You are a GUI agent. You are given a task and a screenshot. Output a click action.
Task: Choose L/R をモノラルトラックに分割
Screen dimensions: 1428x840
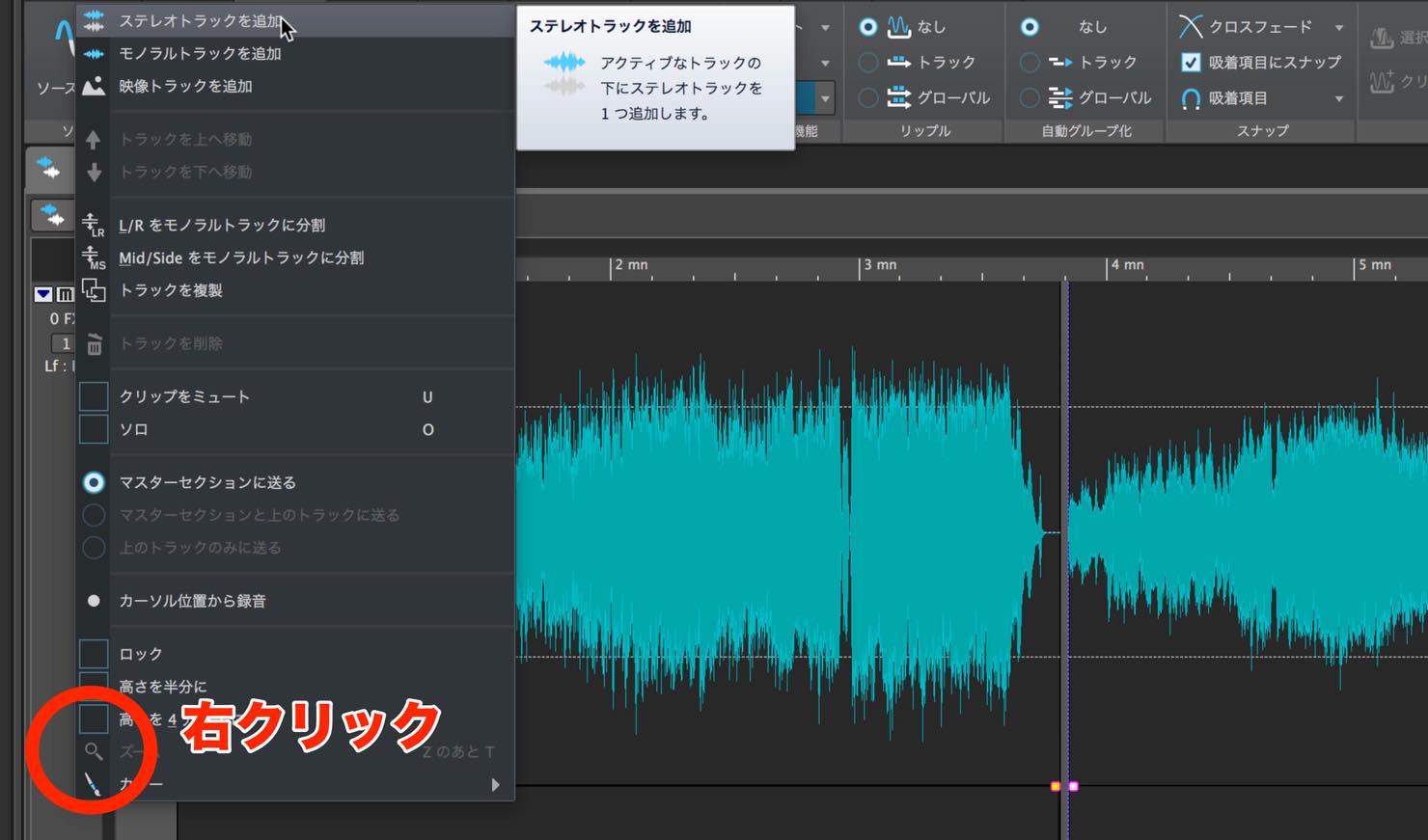(295, 225)
